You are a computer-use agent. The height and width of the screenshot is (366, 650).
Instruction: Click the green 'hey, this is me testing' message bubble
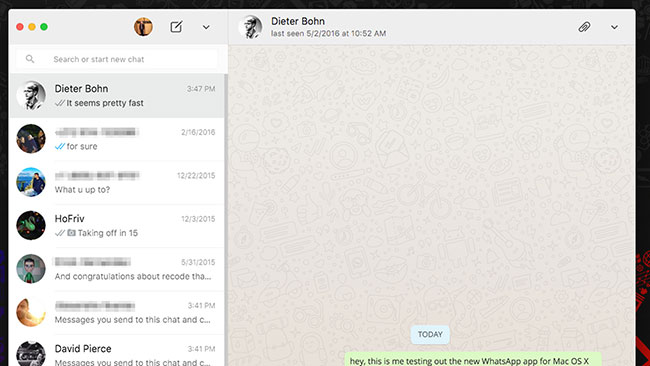coord(473,359)
